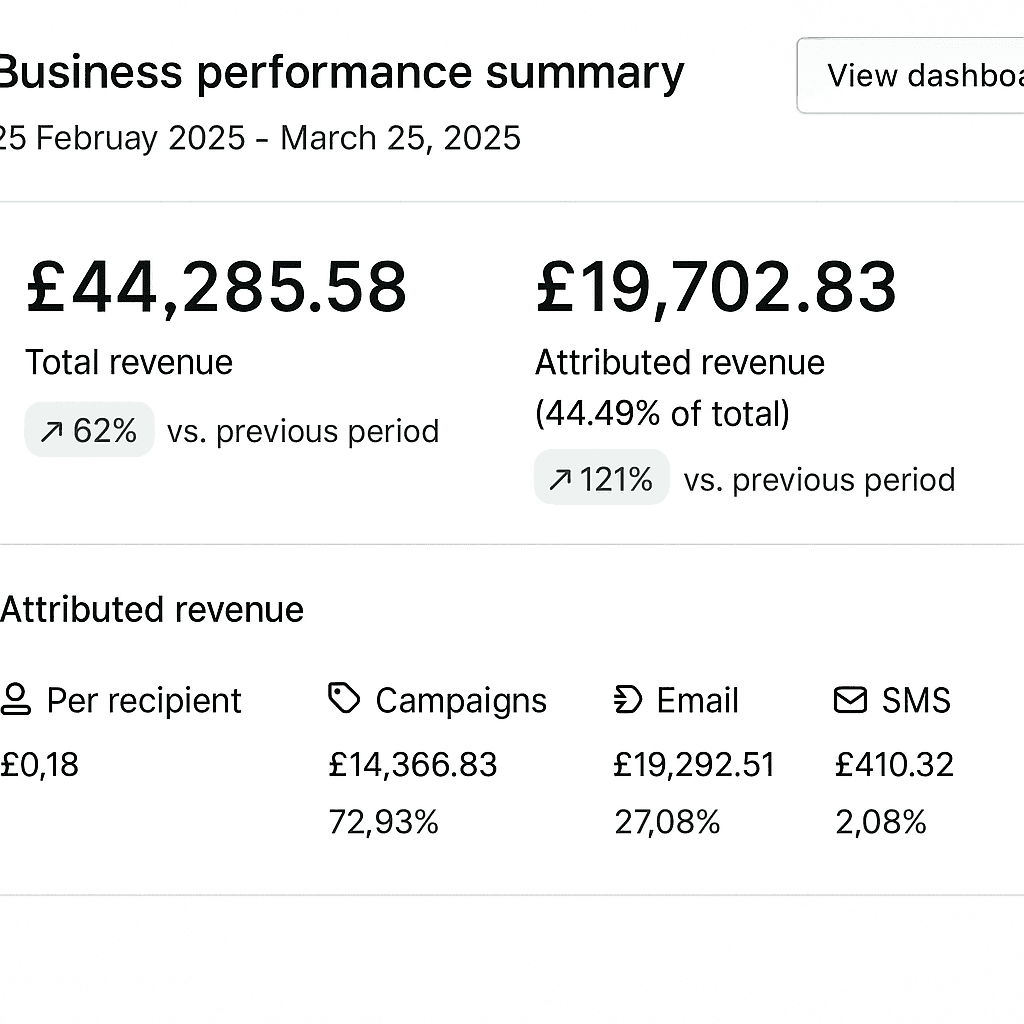Click the £44,285.58 total revenue figure

[x=217, y=287]
